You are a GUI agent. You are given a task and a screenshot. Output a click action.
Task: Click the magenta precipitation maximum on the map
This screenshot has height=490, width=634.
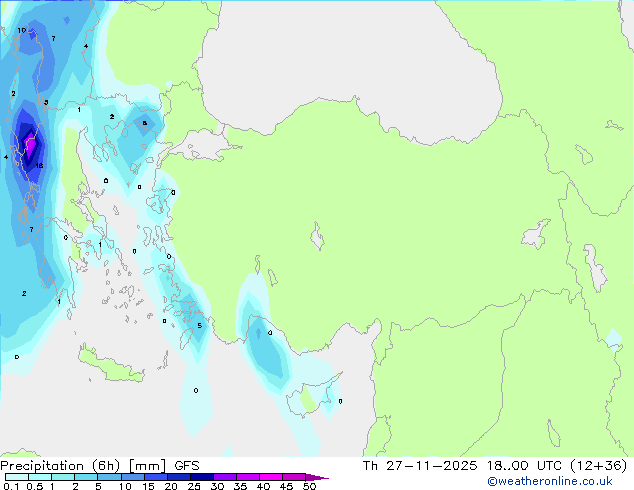click(30, 146)
